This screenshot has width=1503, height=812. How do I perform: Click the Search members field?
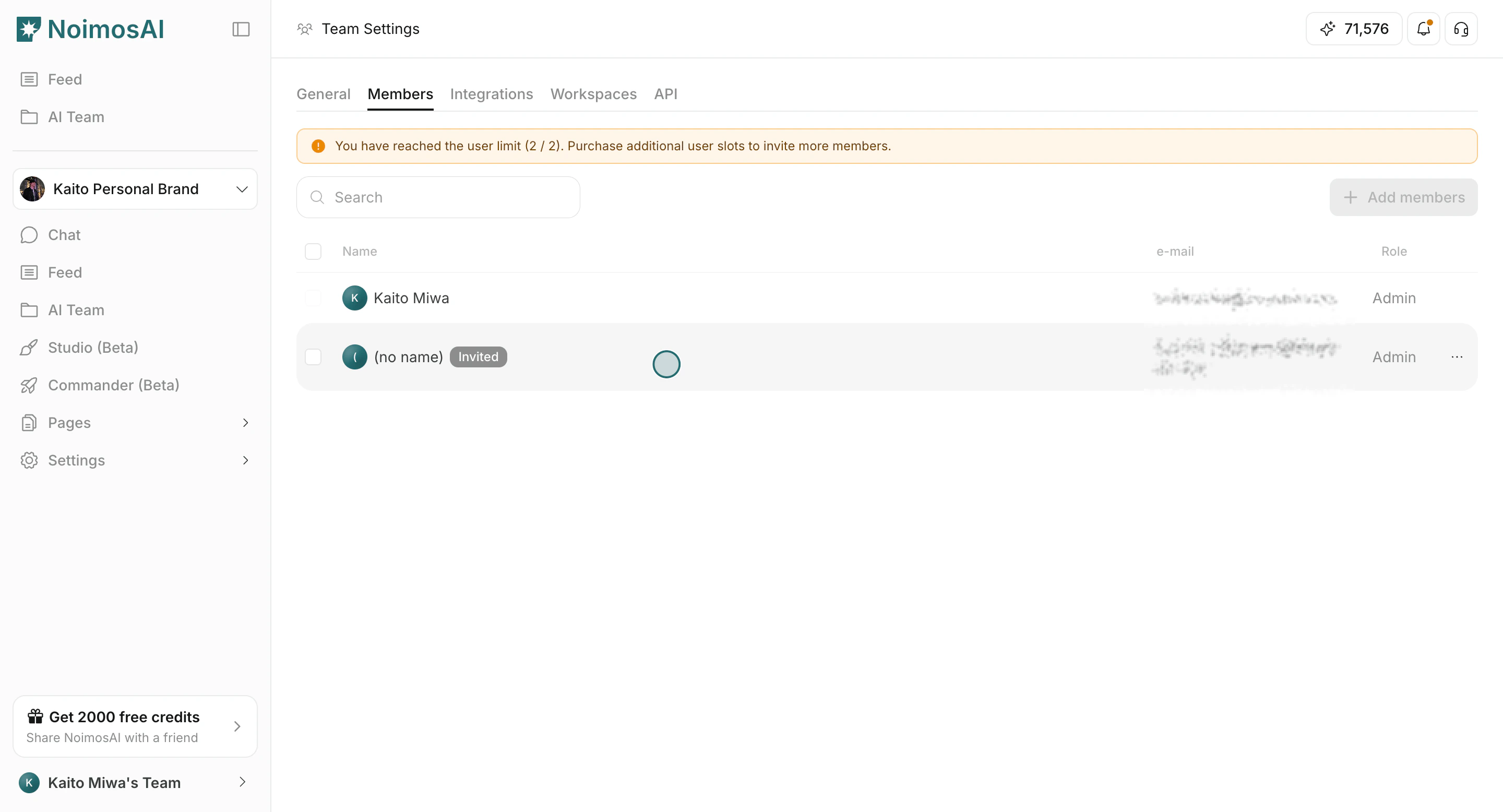pyautogui.click(x=438, y=197)
